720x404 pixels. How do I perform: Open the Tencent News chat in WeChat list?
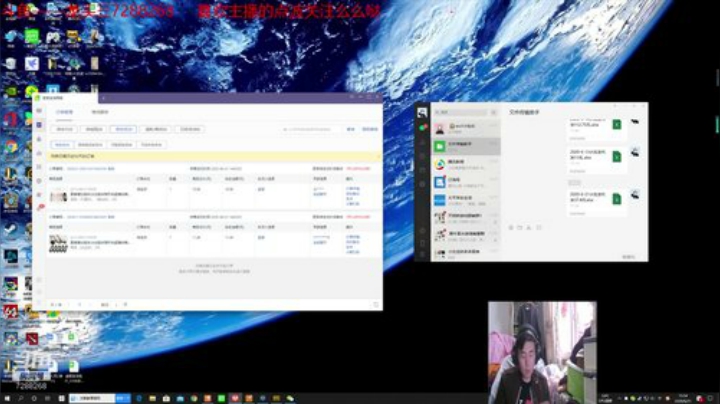coord(466,164)
